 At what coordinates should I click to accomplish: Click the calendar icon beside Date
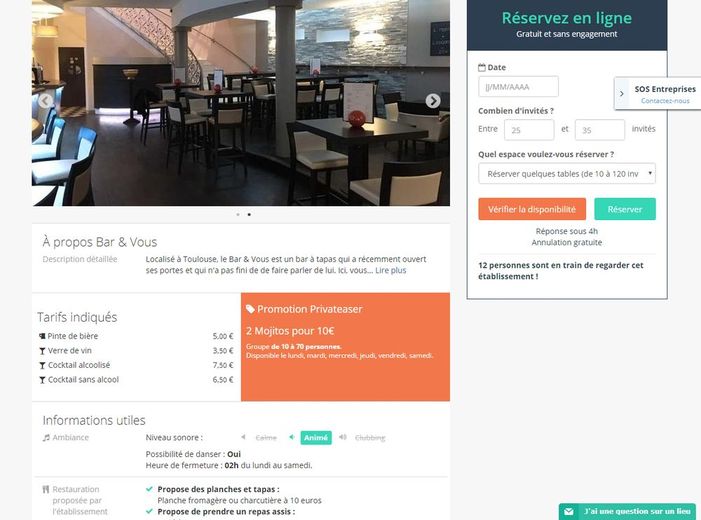tap(482, 68)
